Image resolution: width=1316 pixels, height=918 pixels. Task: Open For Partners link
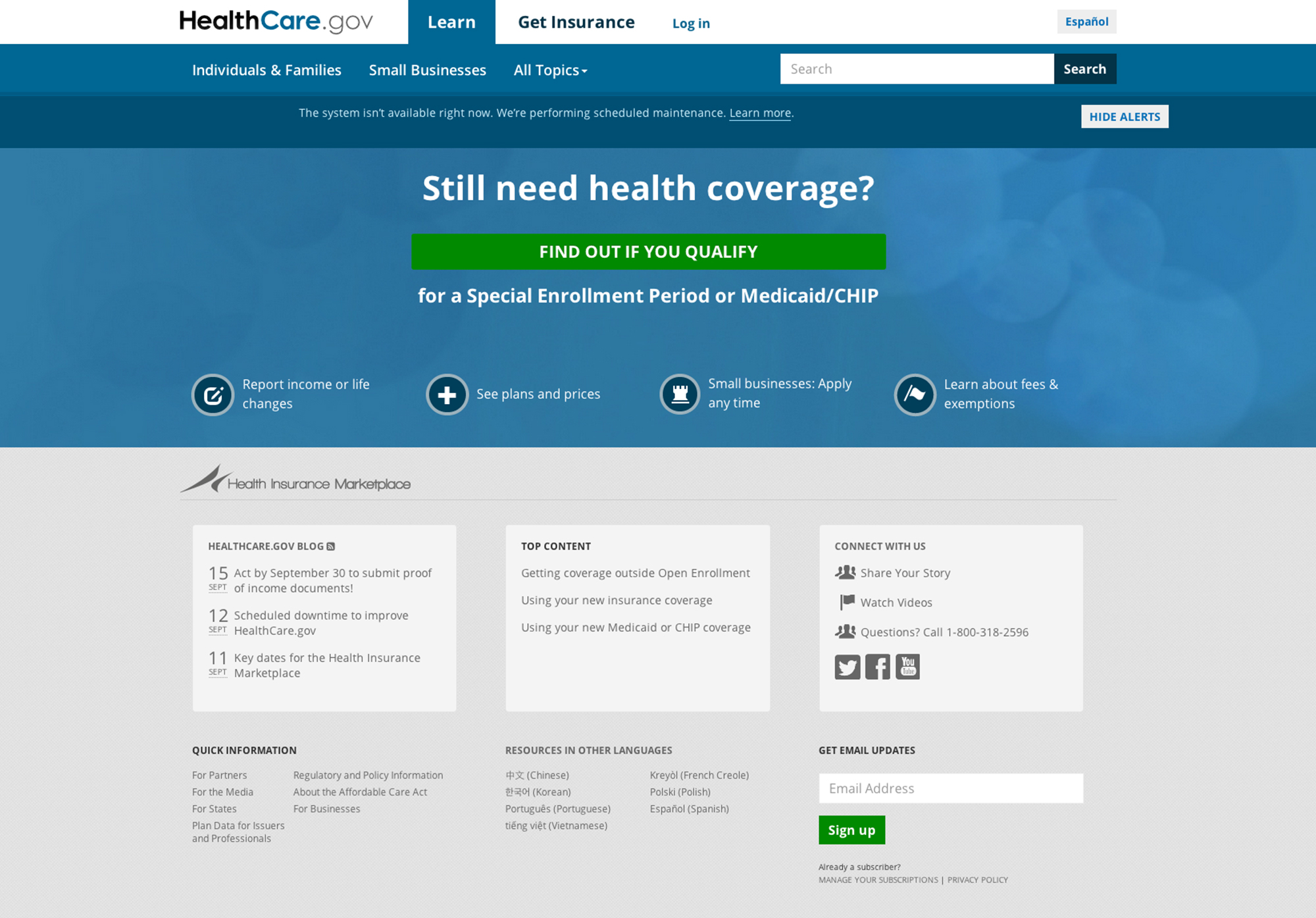point(220,775)
